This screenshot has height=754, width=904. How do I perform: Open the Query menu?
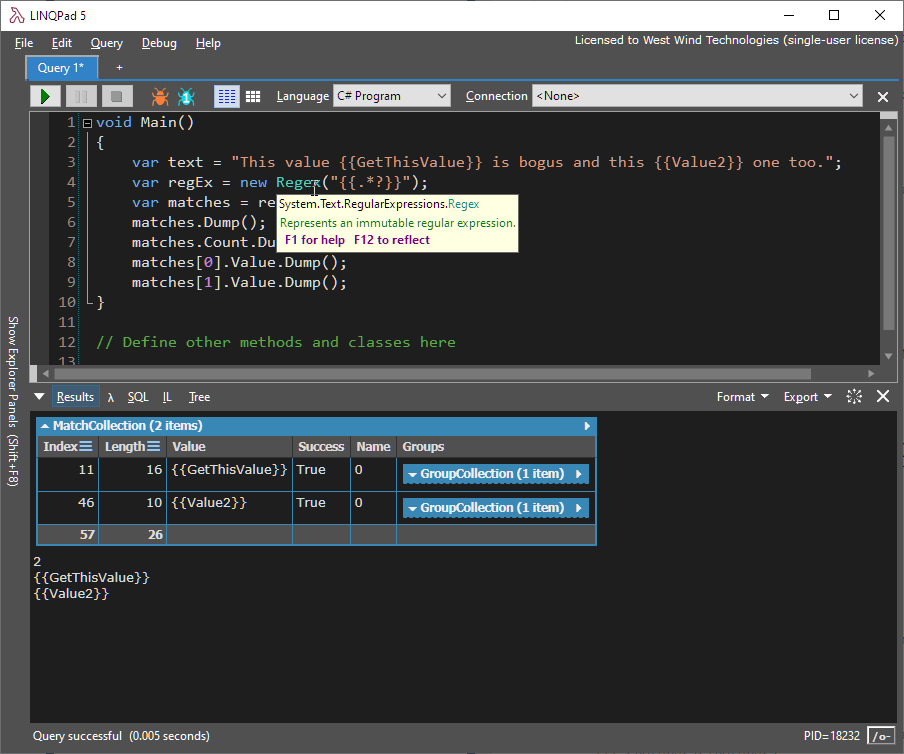point(106,43)
